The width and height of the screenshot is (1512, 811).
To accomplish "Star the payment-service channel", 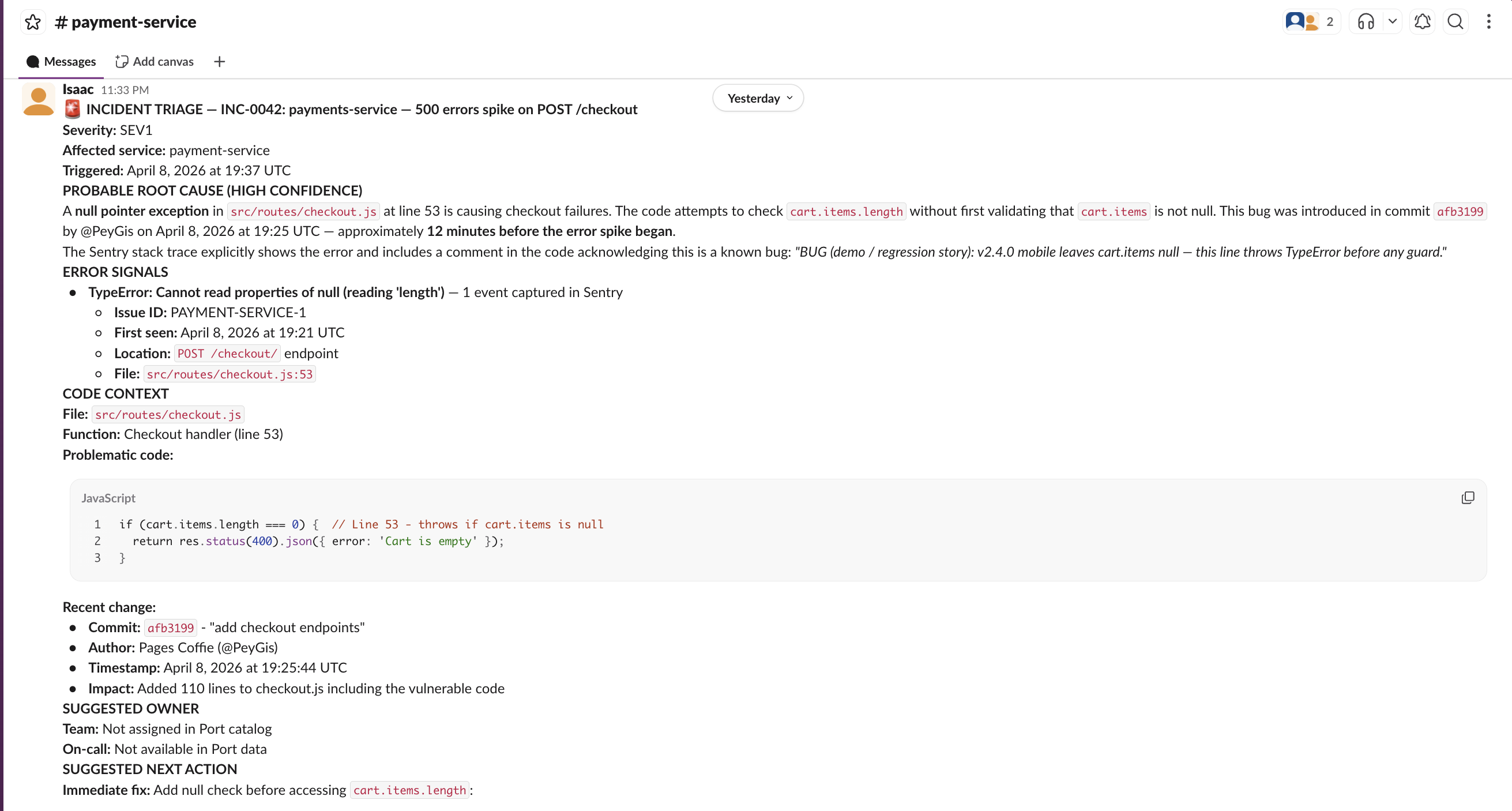I will [33, 22].
